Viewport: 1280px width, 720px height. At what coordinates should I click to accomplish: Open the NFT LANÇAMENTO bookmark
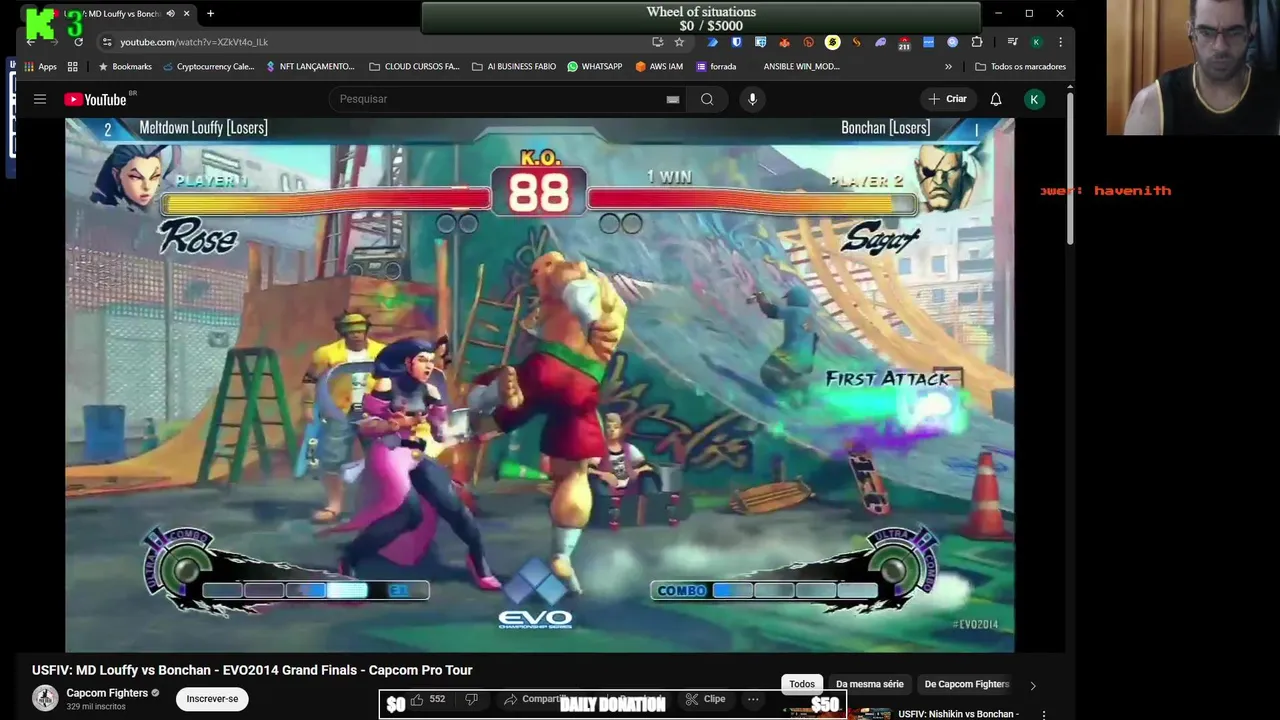coord(310,67)
